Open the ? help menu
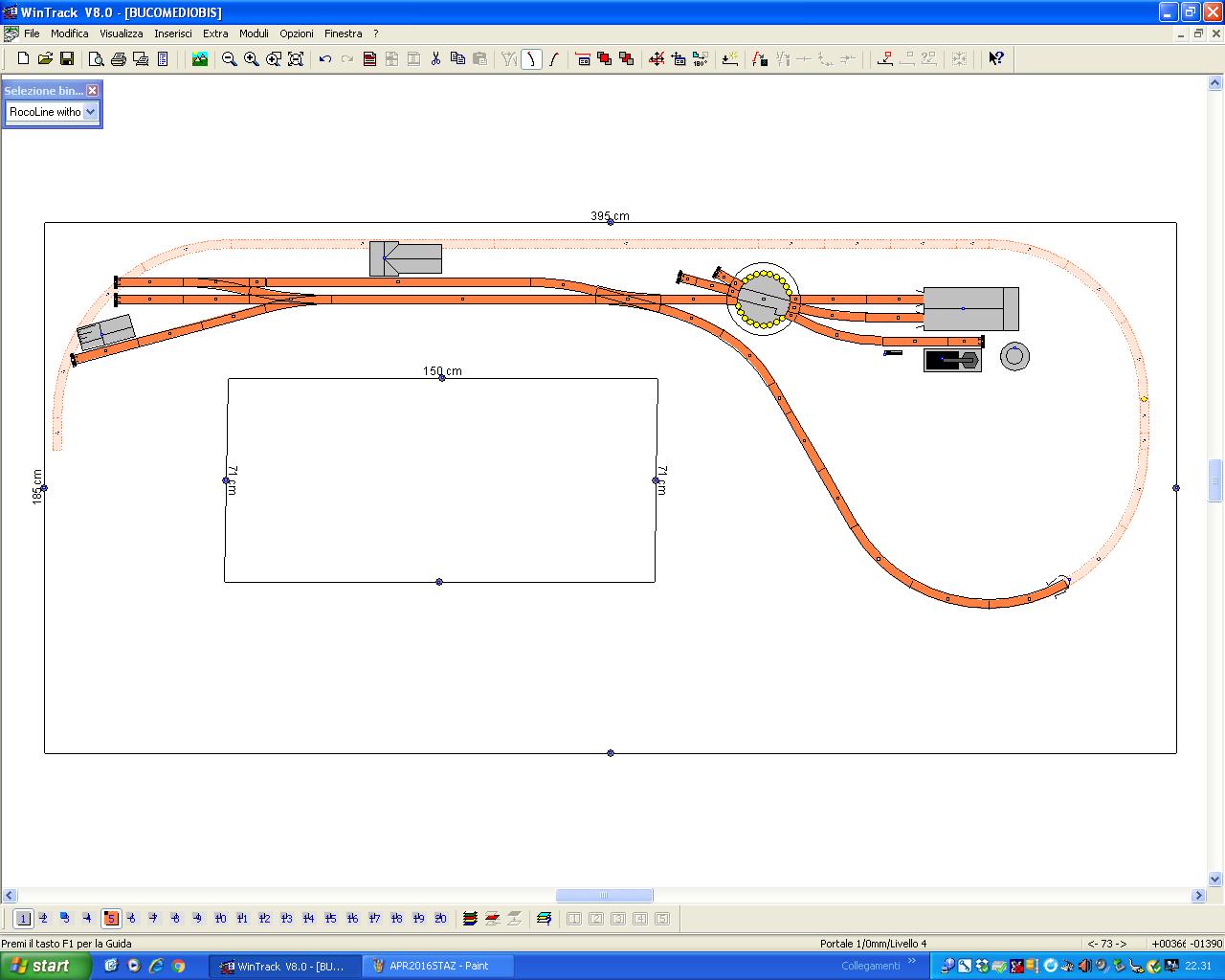The image size is (1225, 980). click(x=376, y=33)
